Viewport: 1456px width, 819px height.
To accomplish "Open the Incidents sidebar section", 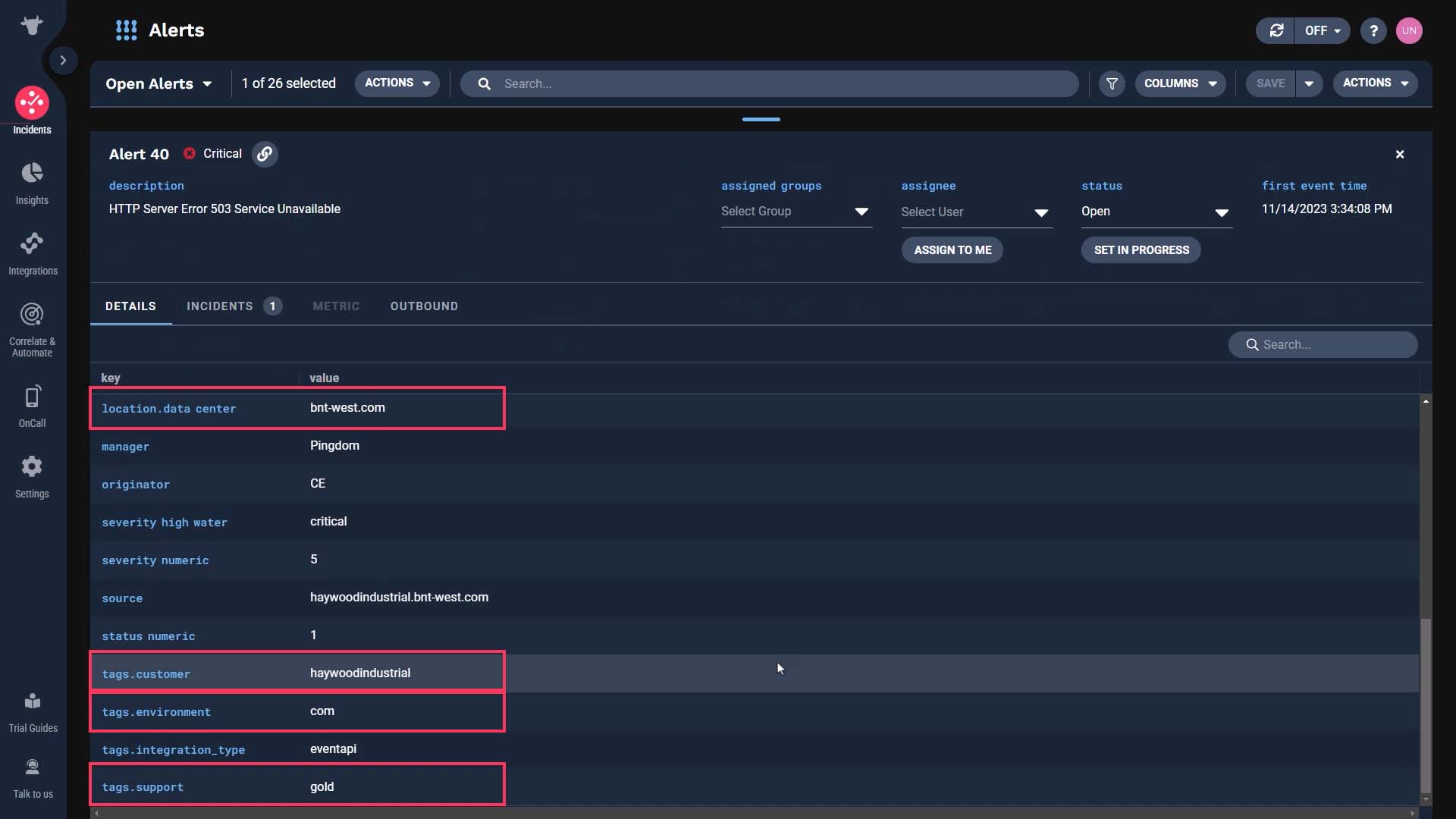I will click(x=32, y=111).
